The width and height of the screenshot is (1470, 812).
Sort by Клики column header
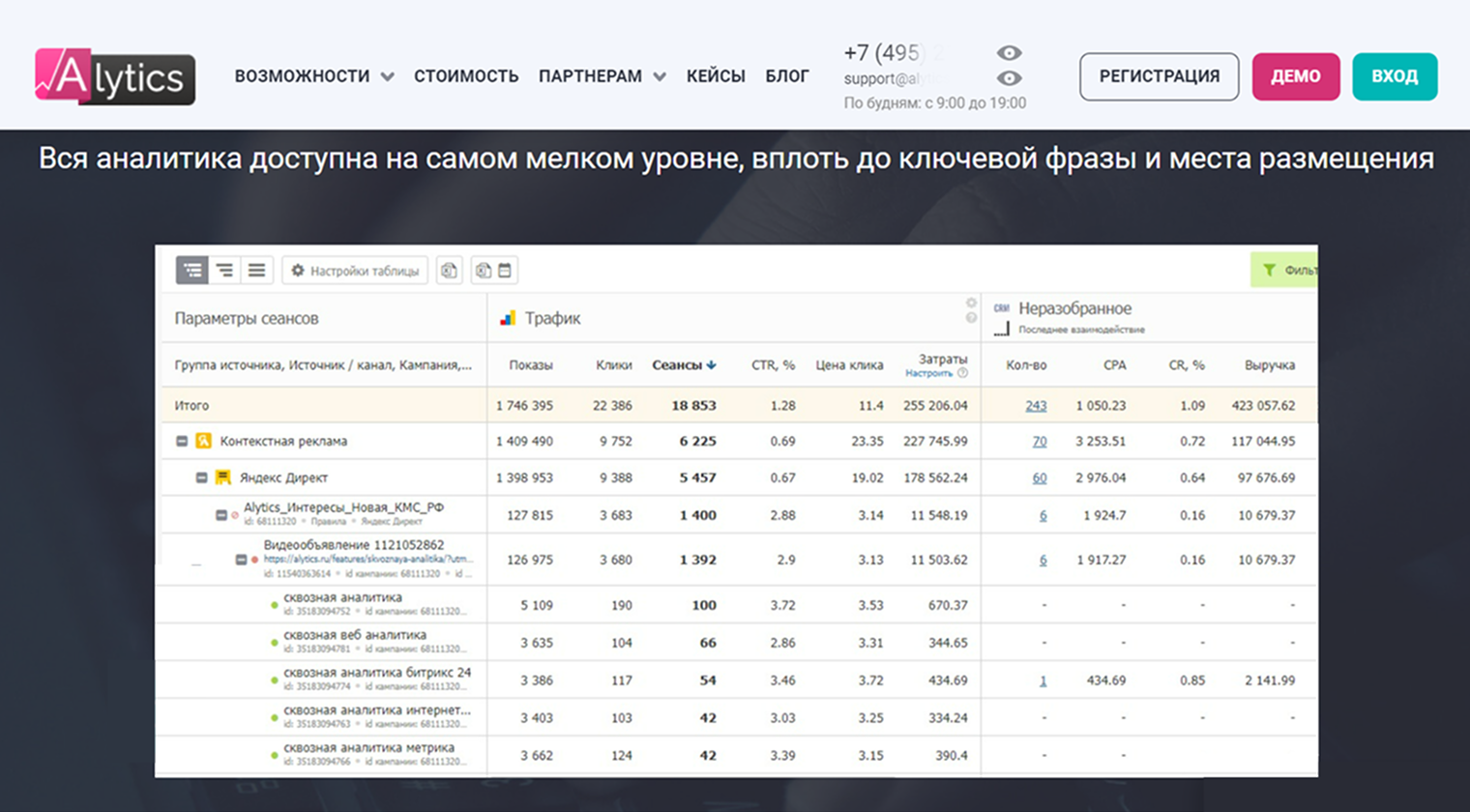click(x=614, y=365)
